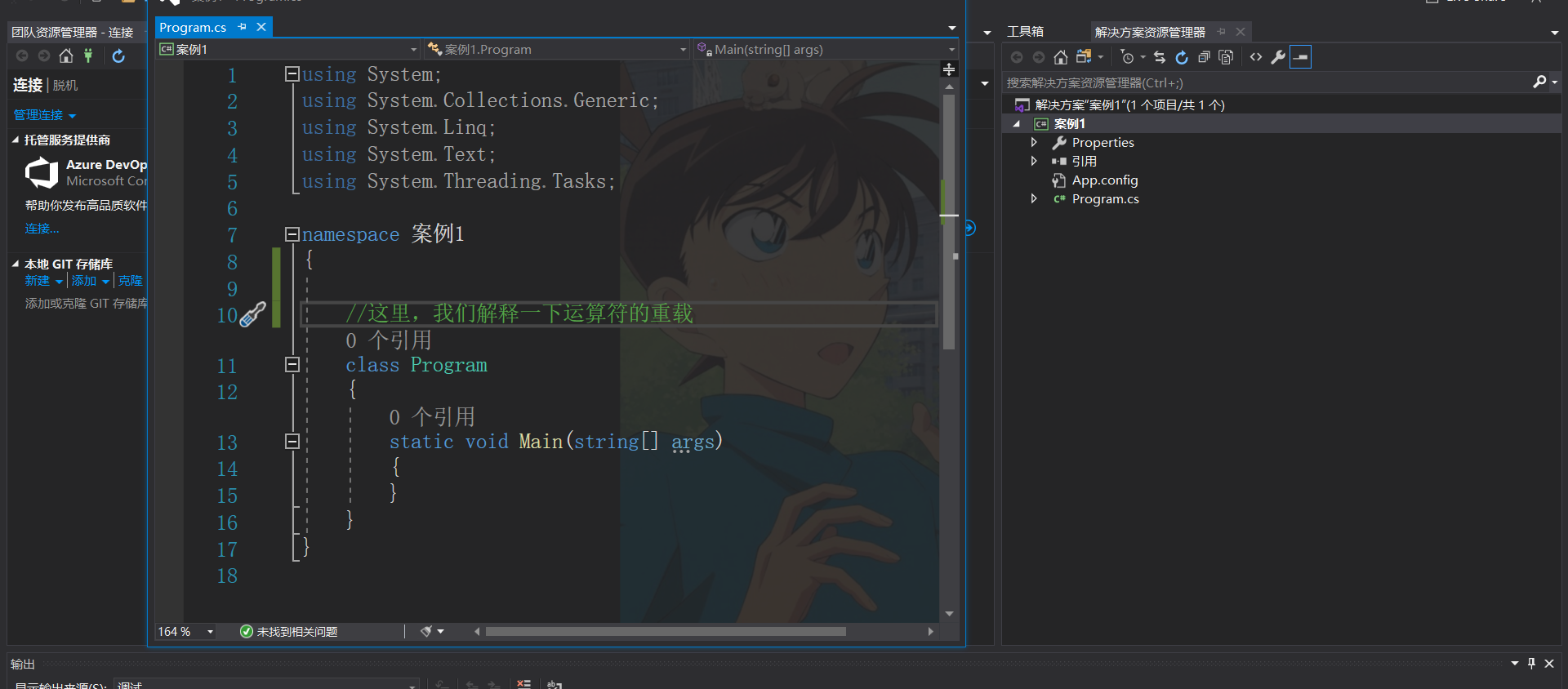1568x689 pixels.
Task: Switch to the 工具箱 tab
Action: click(1025, 32)
